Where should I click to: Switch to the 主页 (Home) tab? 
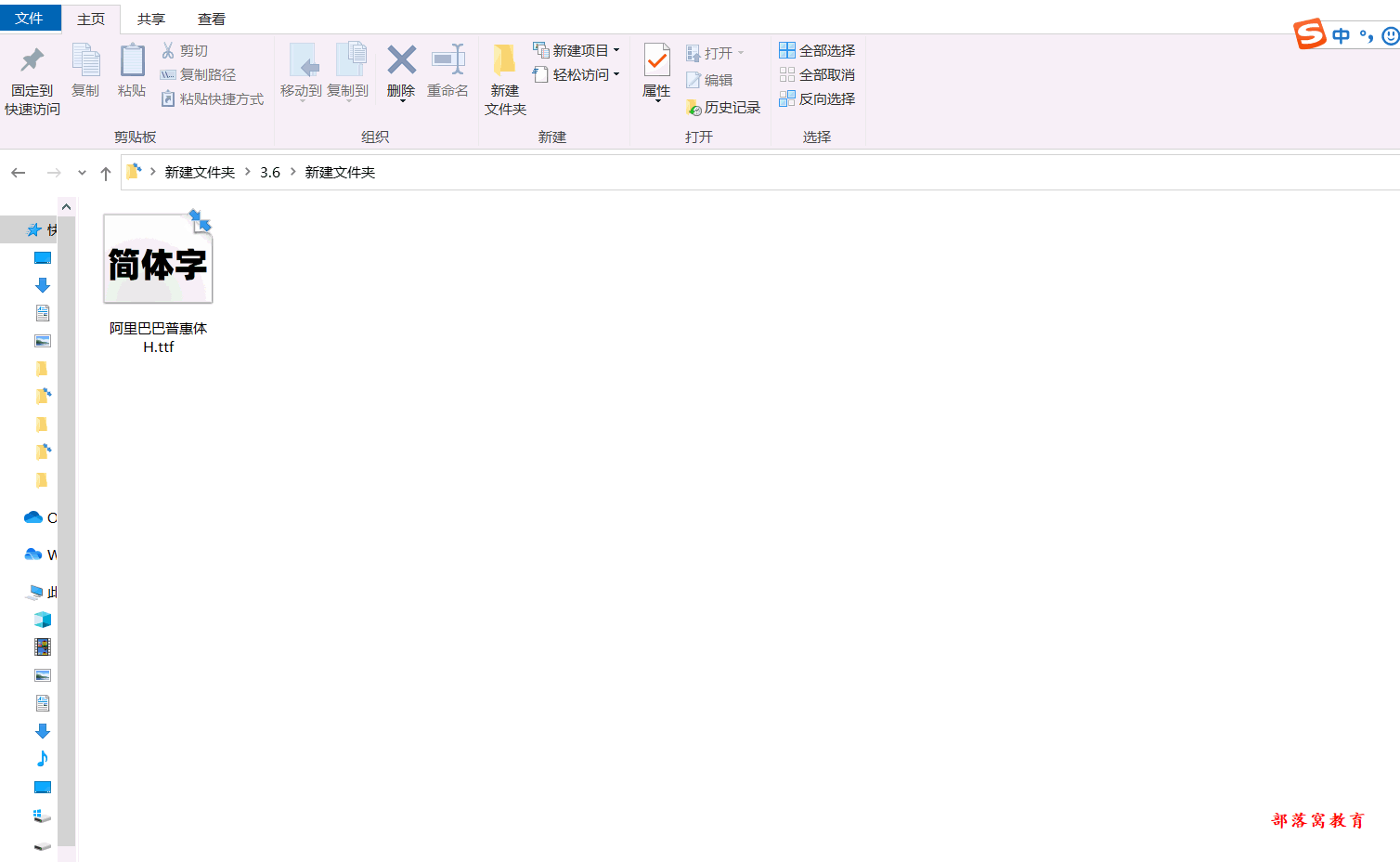coord(91,20)
